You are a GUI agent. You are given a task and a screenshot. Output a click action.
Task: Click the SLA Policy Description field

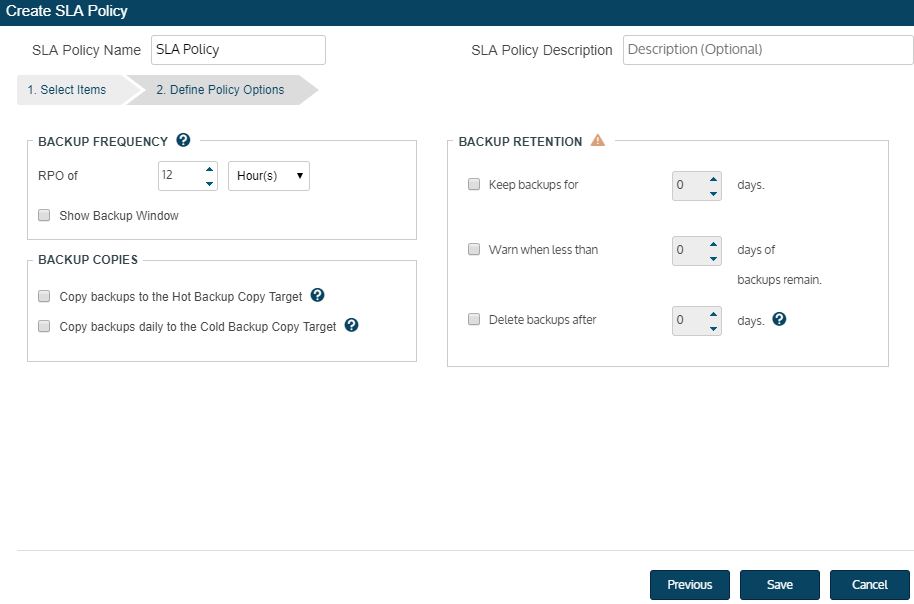pos(767,50)
